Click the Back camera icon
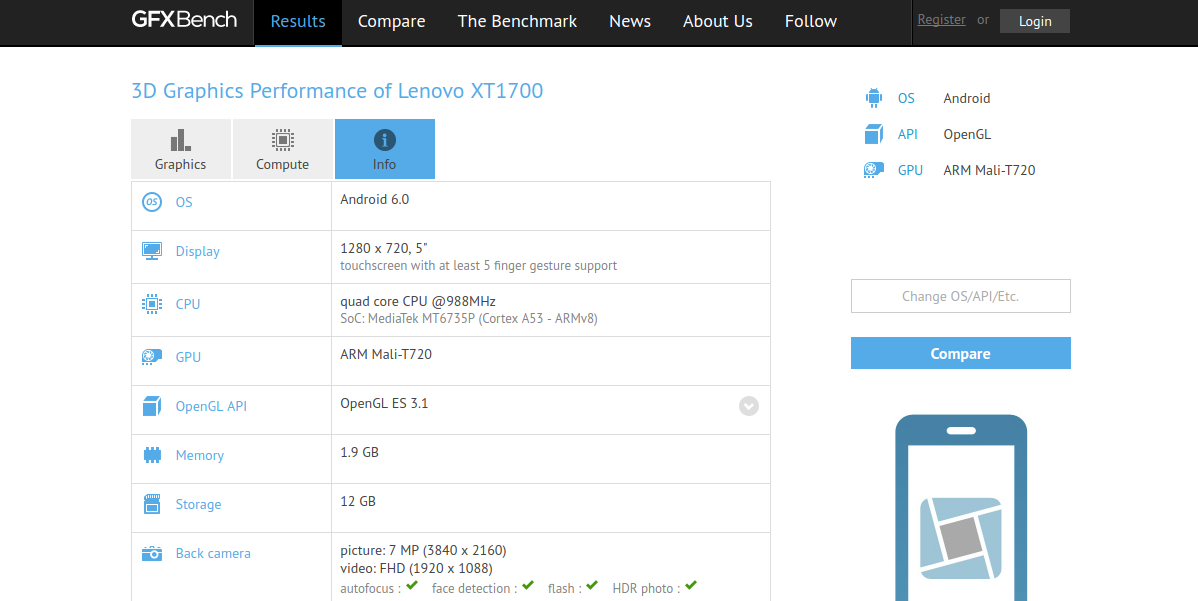Image resolution: width=1198 pixels, height=601 pixels. coord(152,553)
